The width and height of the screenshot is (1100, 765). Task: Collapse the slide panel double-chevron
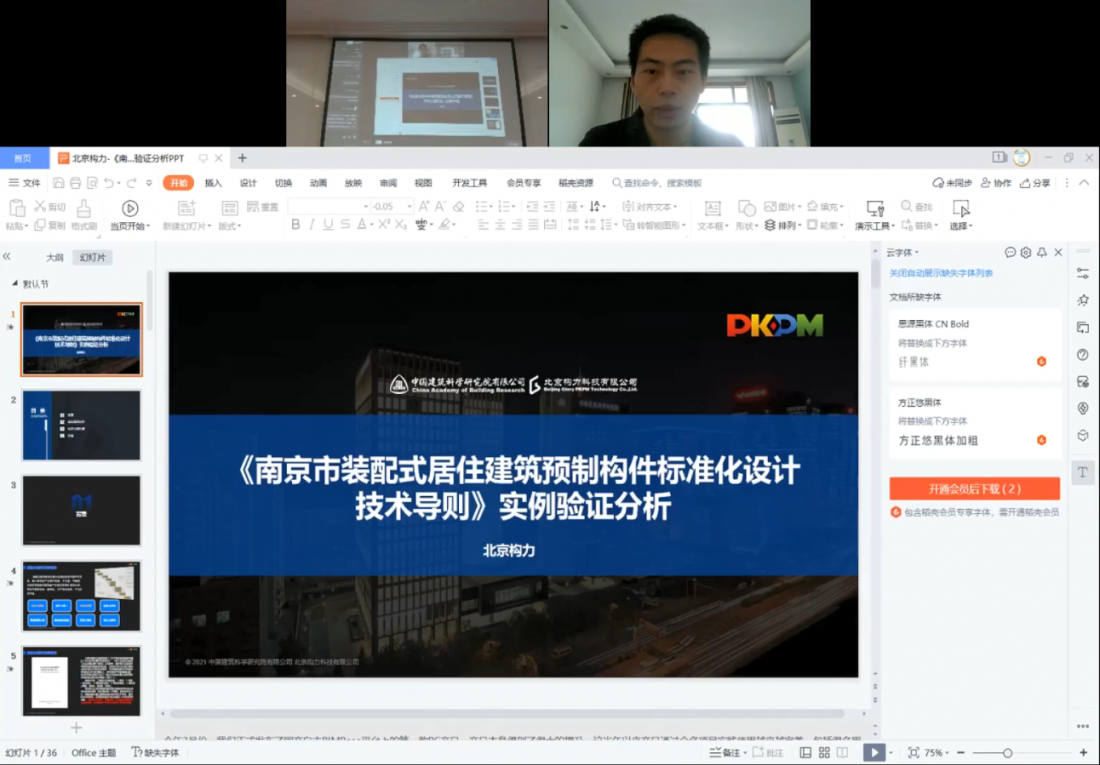7,257
